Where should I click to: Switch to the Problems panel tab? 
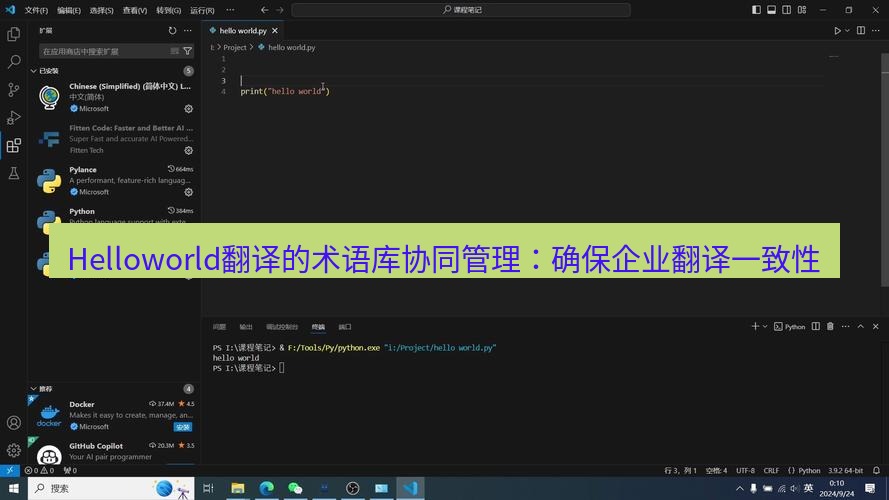click(x=219, y=327)
